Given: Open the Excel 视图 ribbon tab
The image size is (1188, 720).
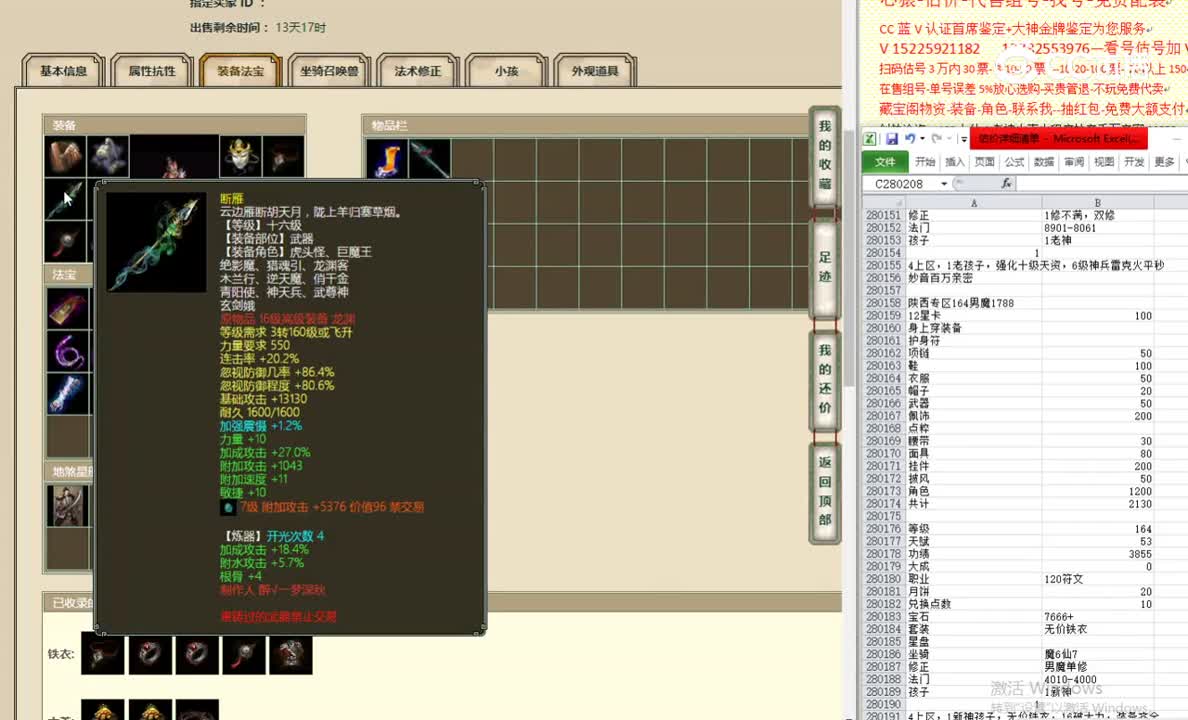Looking at the screenshot, I should [x=1104, y=161].
